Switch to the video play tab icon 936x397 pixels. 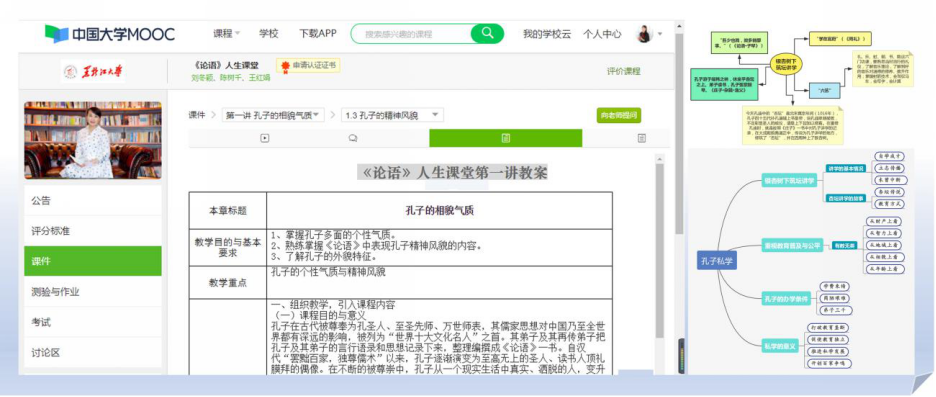tap(264, 139)
